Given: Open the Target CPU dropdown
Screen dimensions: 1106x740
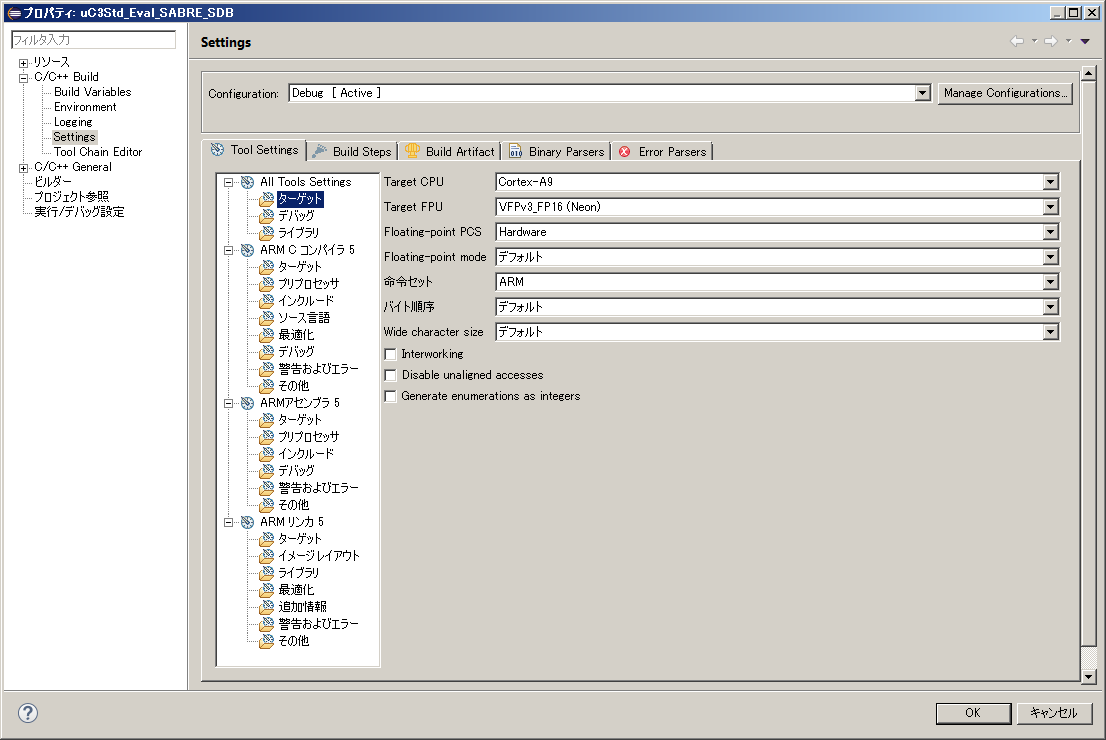Looking at the screenshot, I should click(1050, 182).
